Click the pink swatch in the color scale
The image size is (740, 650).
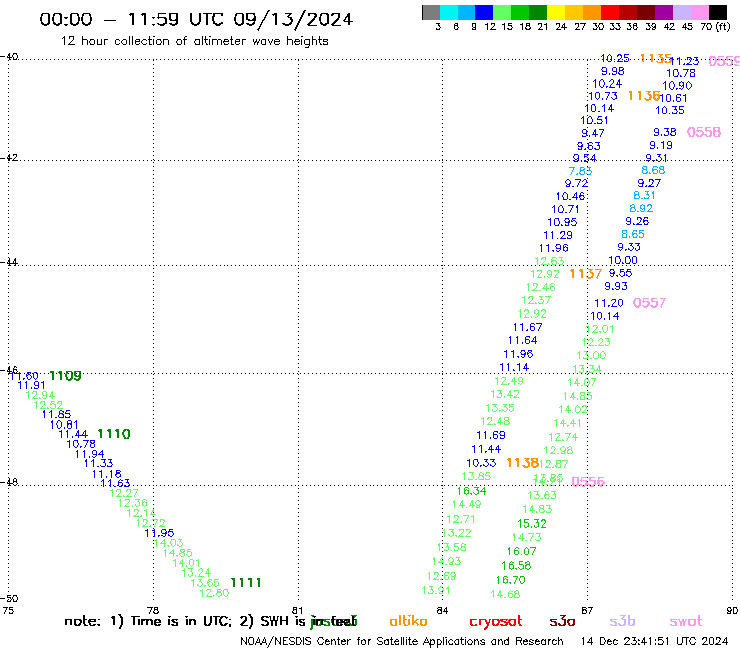pos(699,12)
